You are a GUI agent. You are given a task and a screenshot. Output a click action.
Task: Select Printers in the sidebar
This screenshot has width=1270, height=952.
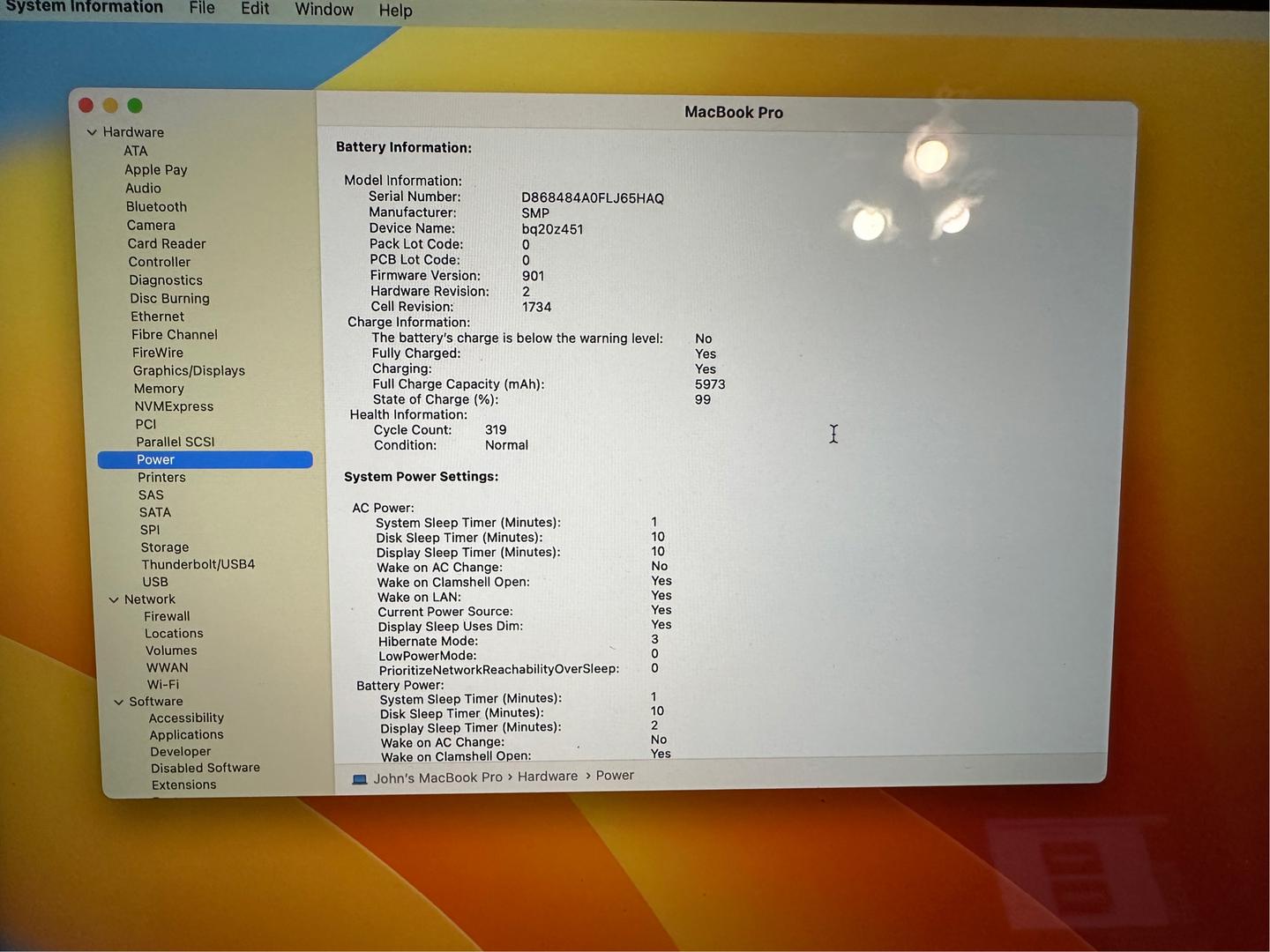(x=161, y=477)
